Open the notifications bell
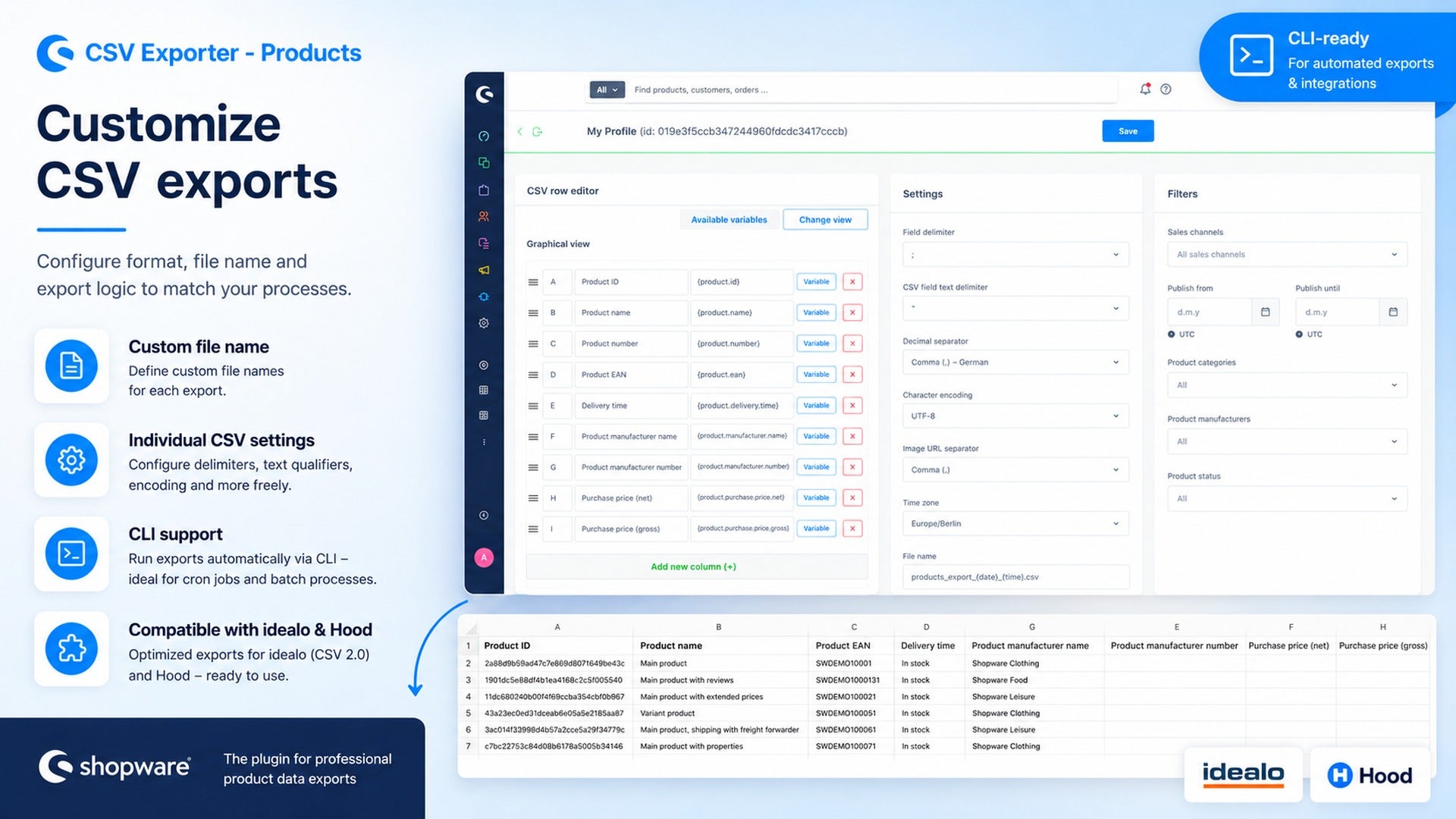Screen dimensions: 1456x819 tap(1145, 89)
